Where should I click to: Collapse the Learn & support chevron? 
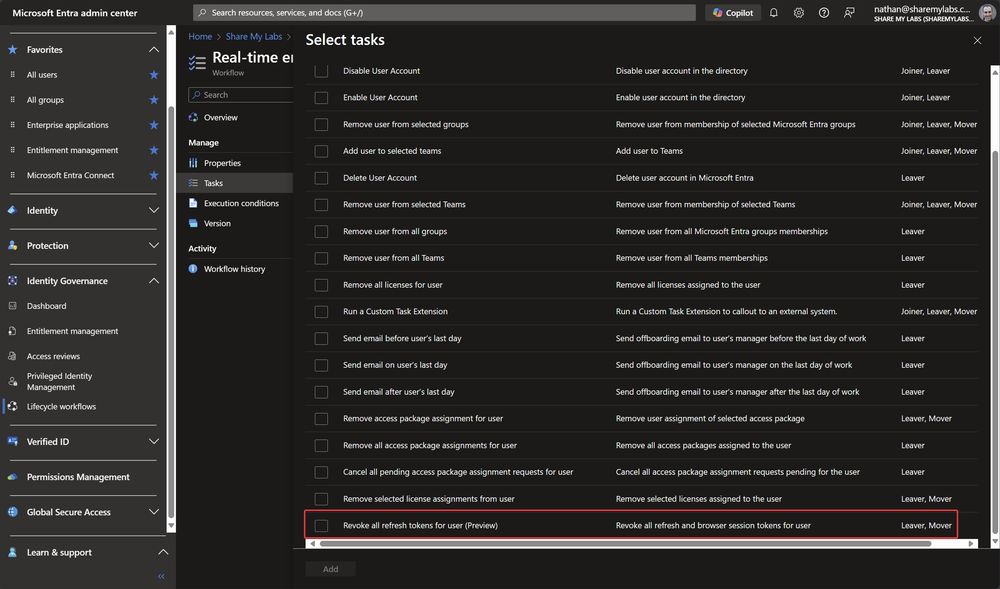point(163,553)
